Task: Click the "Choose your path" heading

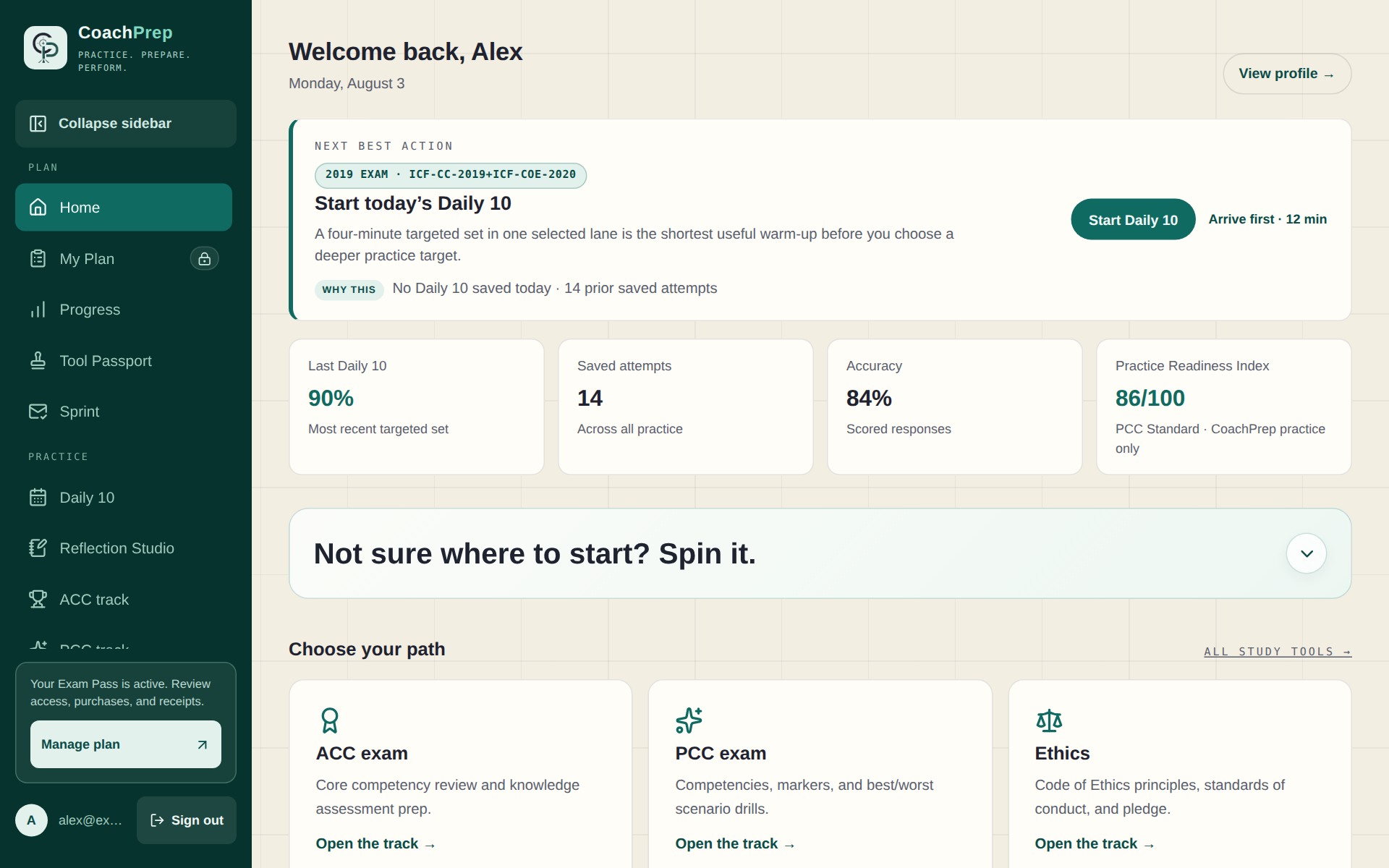Action: (x=367, y=650)
